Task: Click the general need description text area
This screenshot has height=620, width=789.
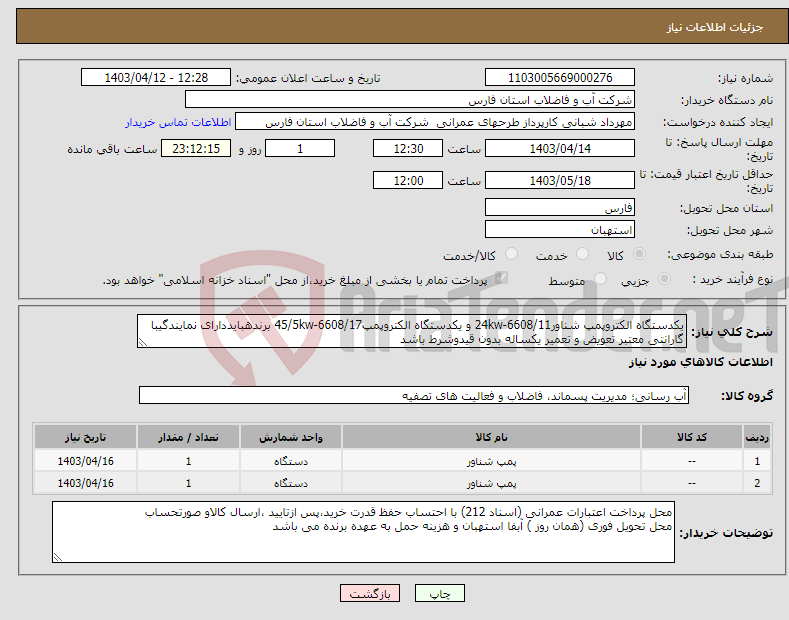Action: coord(412,331)
